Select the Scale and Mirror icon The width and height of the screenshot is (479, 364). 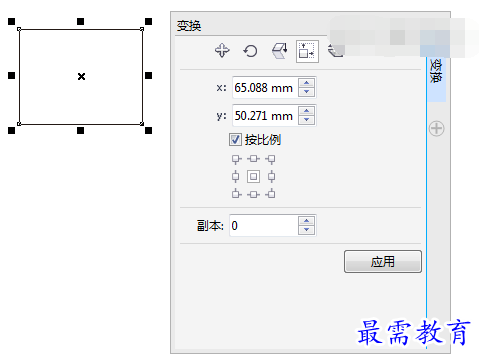[279, 51]
